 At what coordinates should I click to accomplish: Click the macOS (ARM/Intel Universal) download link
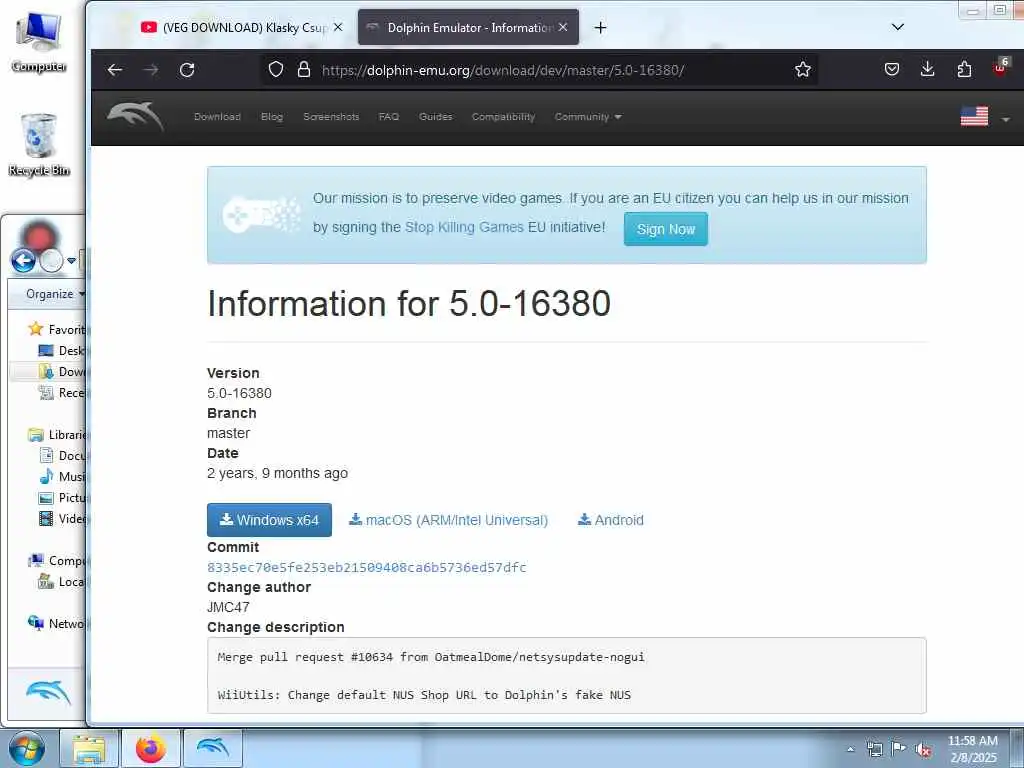click(x=449, y=520)
